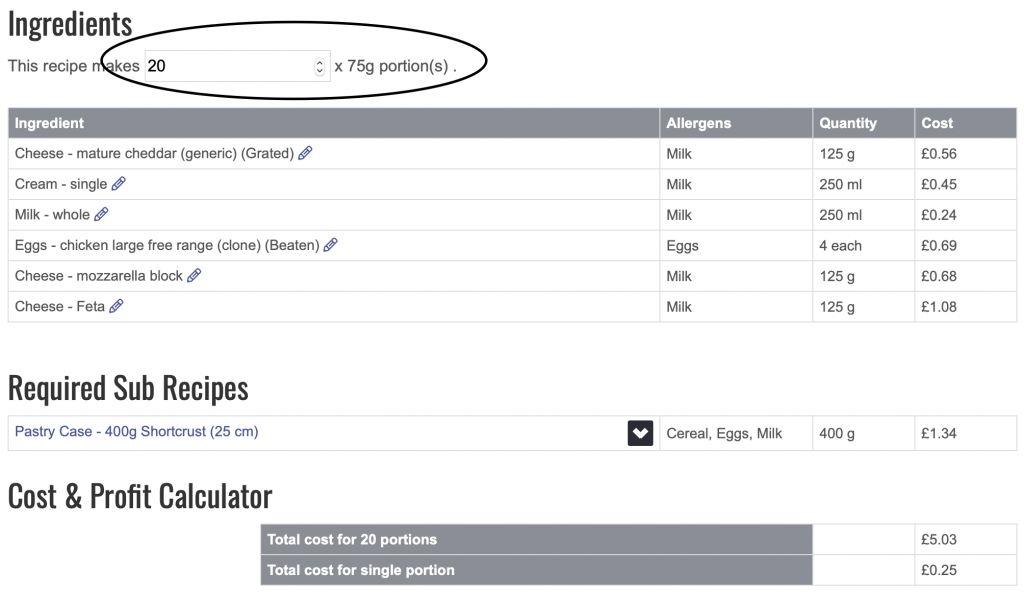Select the £5.03 total cost value

pyautogui.click(x=938, y=540)
